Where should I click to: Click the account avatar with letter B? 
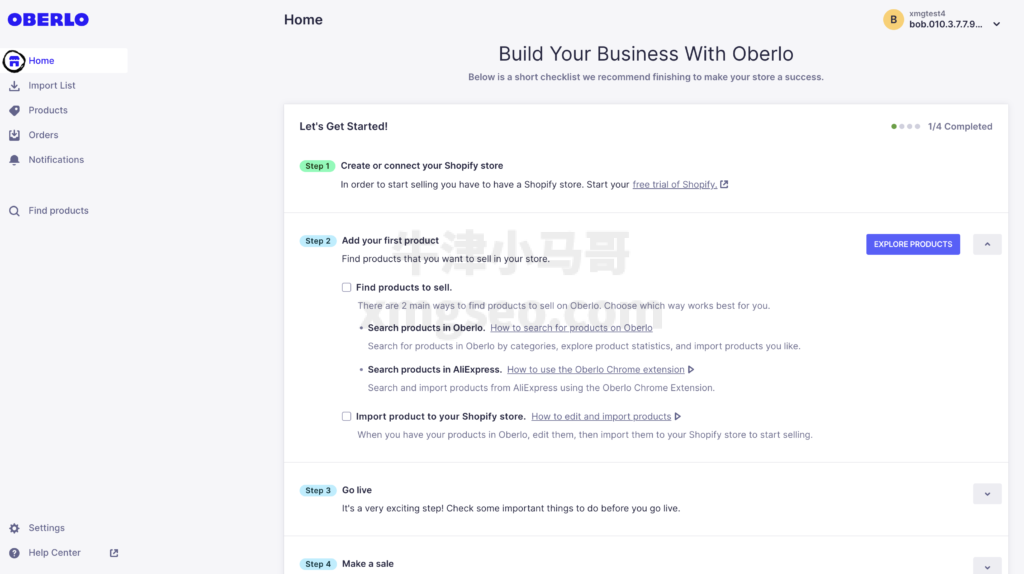pyautogui.click(x=893, y=20)
